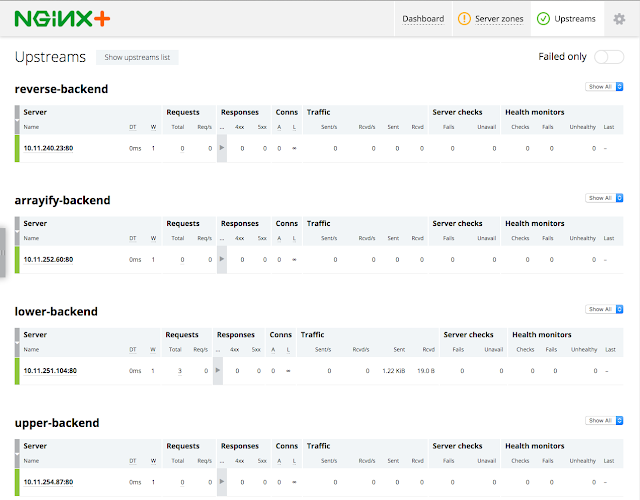This screenshot has height=500, width=640.
Task: Open the settings gear icon
Action: 619,19
